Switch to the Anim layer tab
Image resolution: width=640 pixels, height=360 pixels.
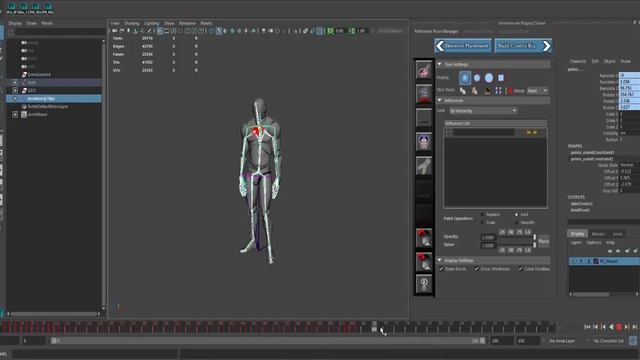tap(618, 234)
